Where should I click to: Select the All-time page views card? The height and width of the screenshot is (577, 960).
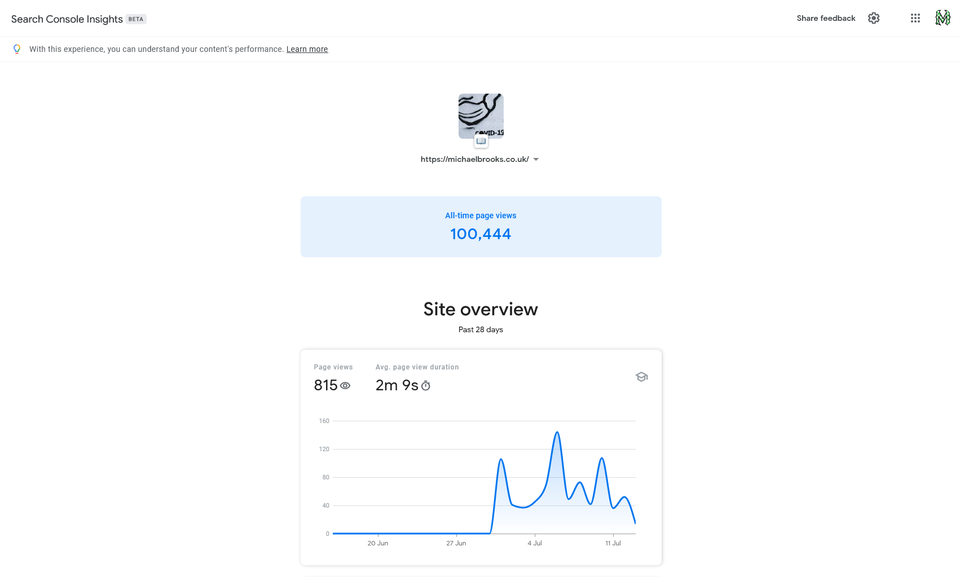pyautogui.click(x=480, y=226)
